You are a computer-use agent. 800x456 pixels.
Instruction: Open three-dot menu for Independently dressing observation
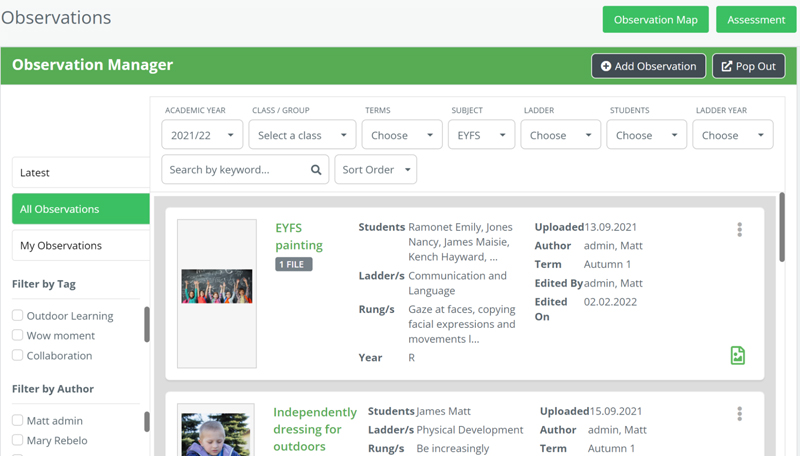coord(739,414)
